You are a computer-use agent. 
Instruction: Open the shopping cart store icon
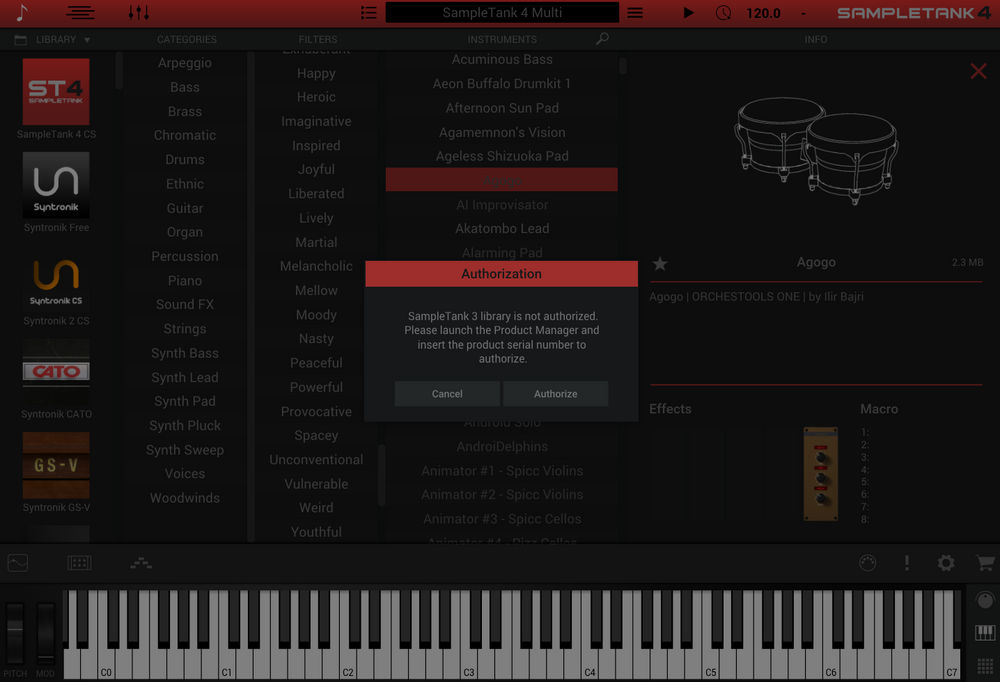click(x=986, y=563)
